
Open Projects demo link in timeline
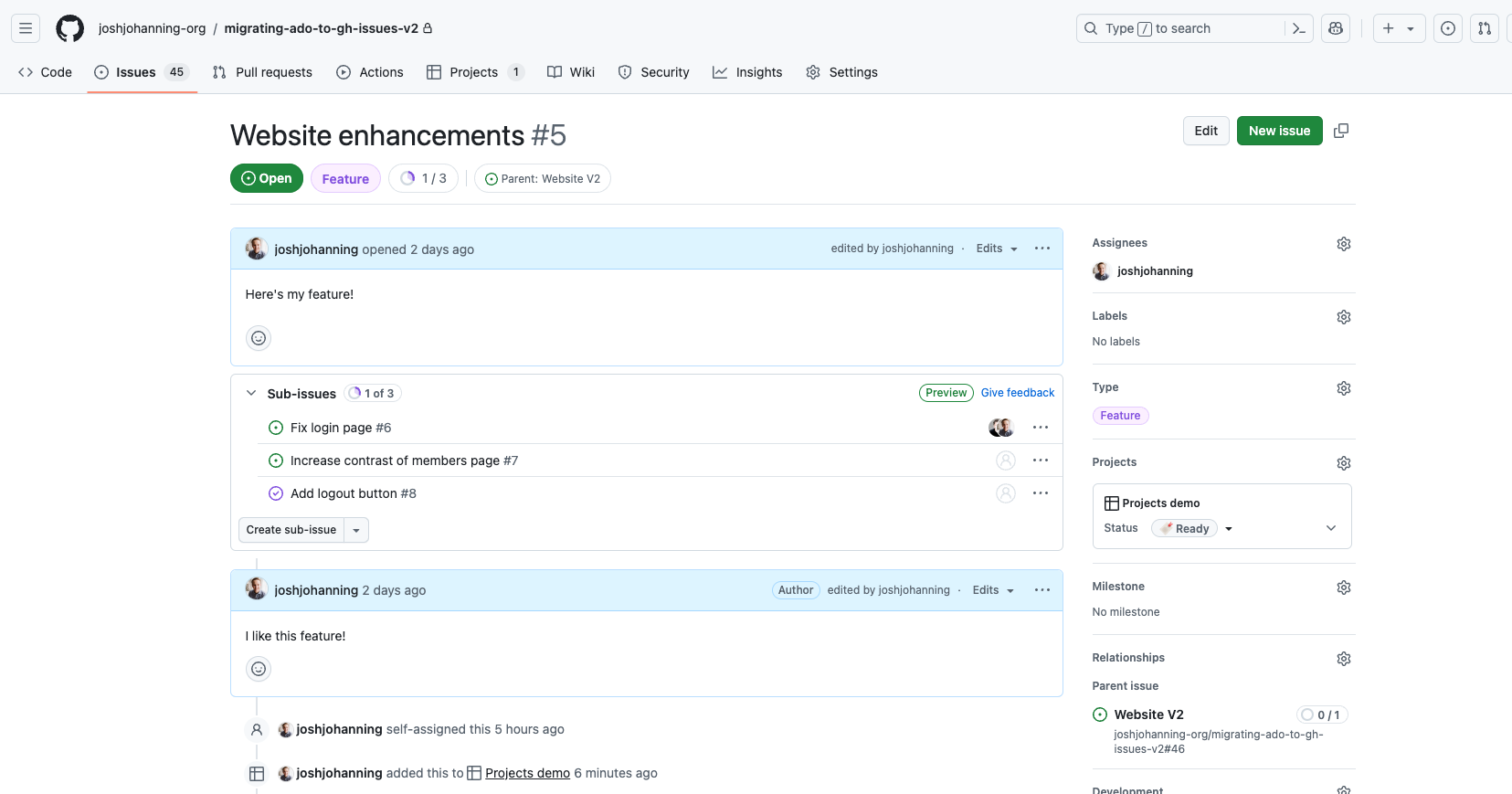point(527,773)
